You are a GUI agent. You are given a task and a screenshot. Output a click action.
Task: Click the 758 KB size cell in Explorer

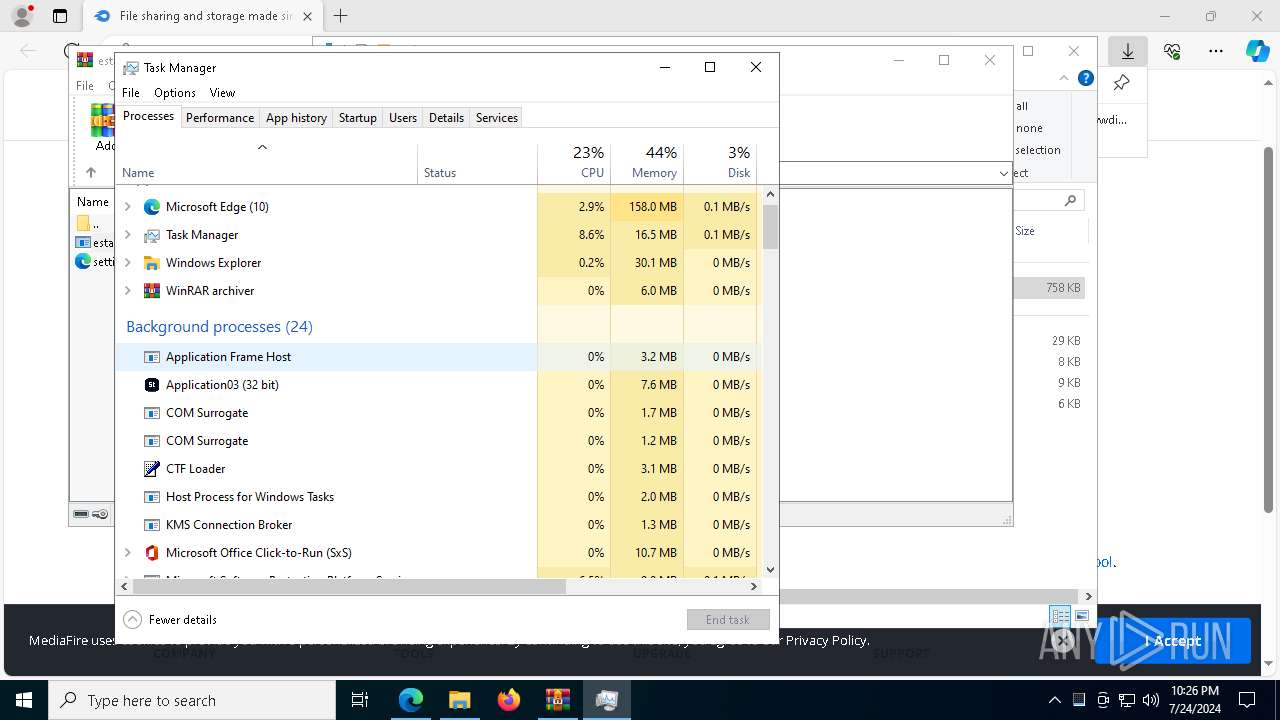[x=1063, y=288]
